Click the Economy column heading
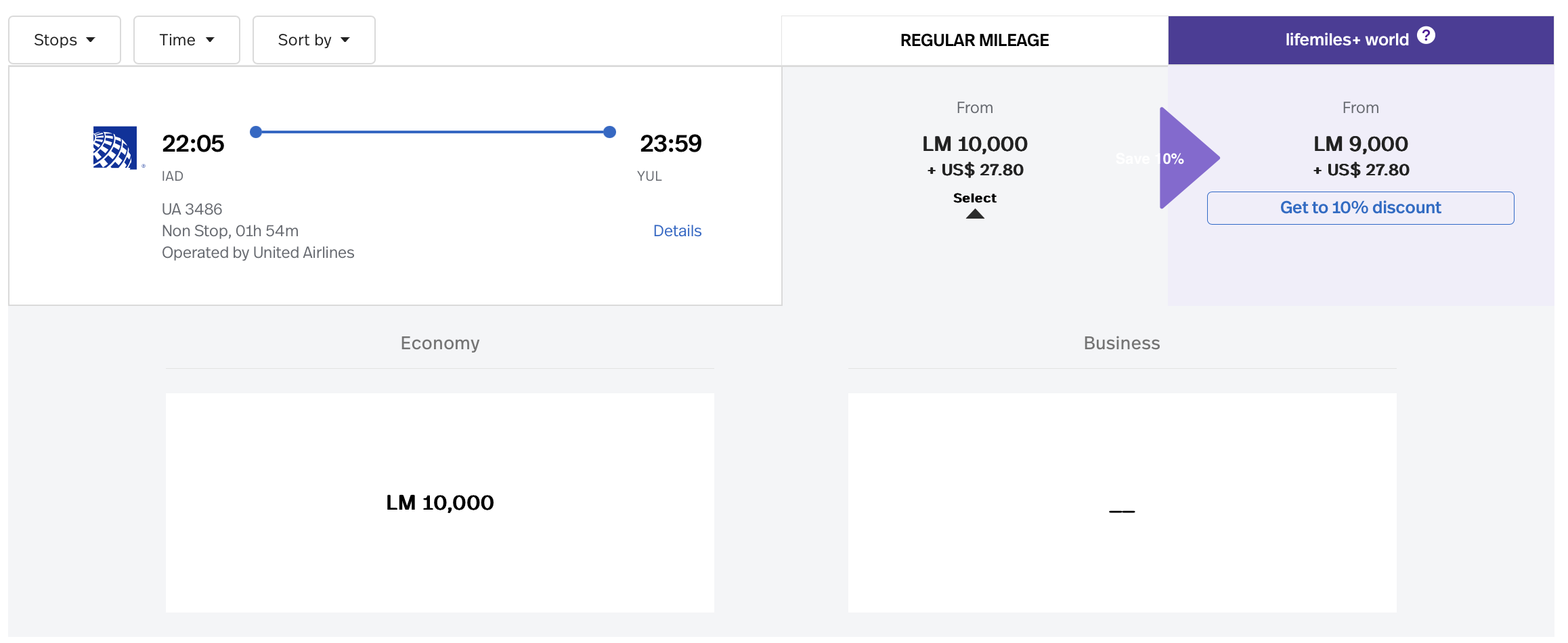 [x=440, y=343]
